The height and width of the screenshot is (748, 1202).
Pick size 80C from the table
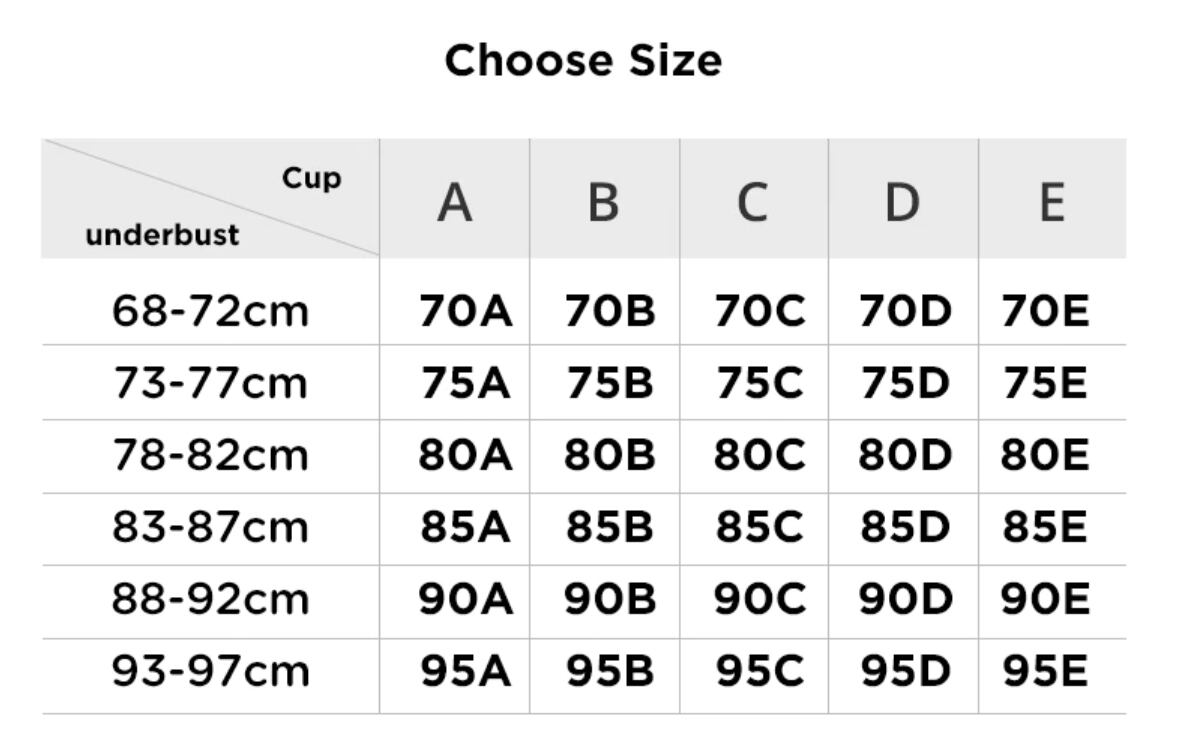coord(758,455)
